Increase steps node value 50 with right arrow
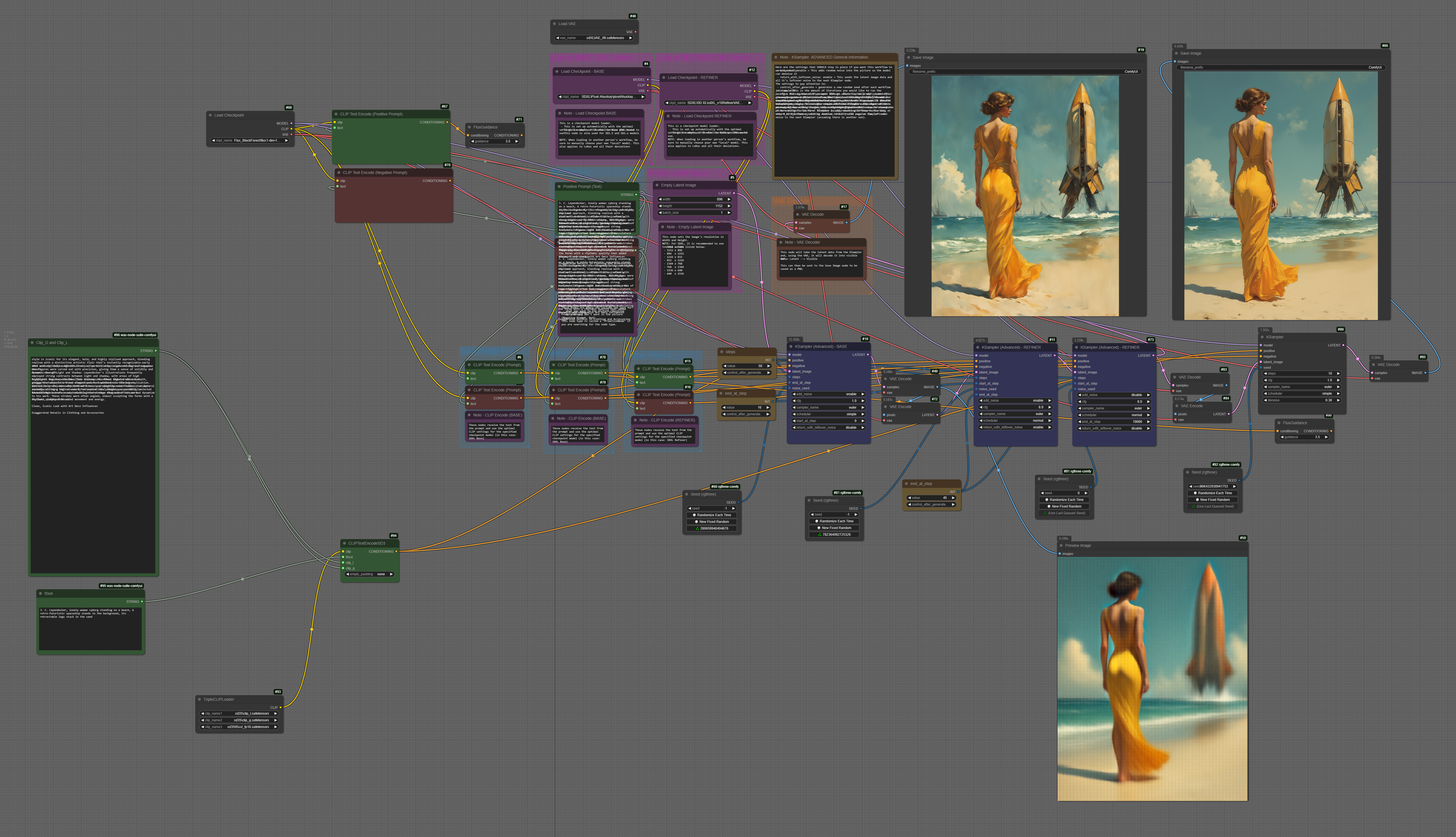This screenshot has height=837, width=1456. tap(769, 366)
